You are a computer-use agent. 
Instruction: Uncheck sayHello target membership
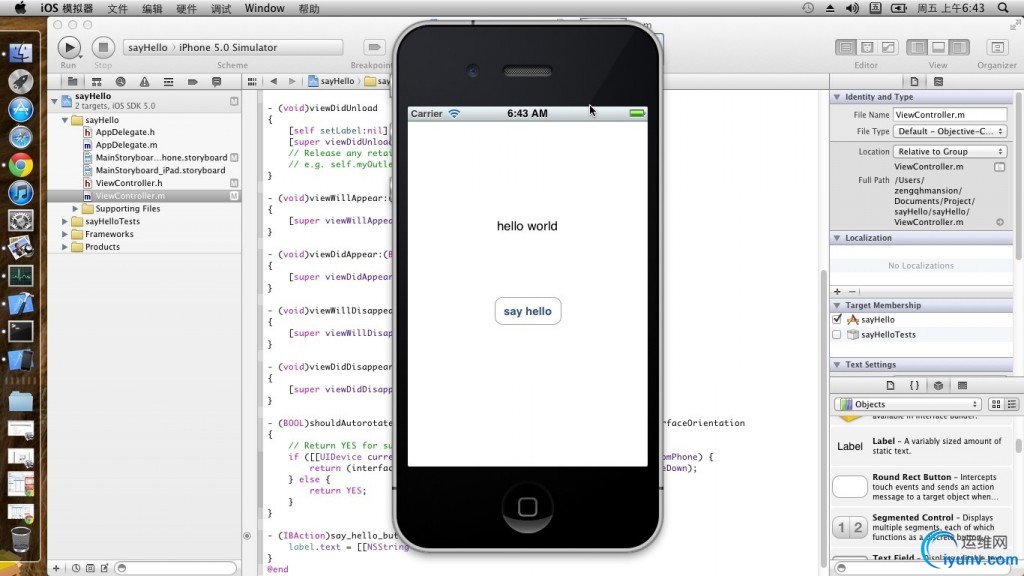pos(837,319)
